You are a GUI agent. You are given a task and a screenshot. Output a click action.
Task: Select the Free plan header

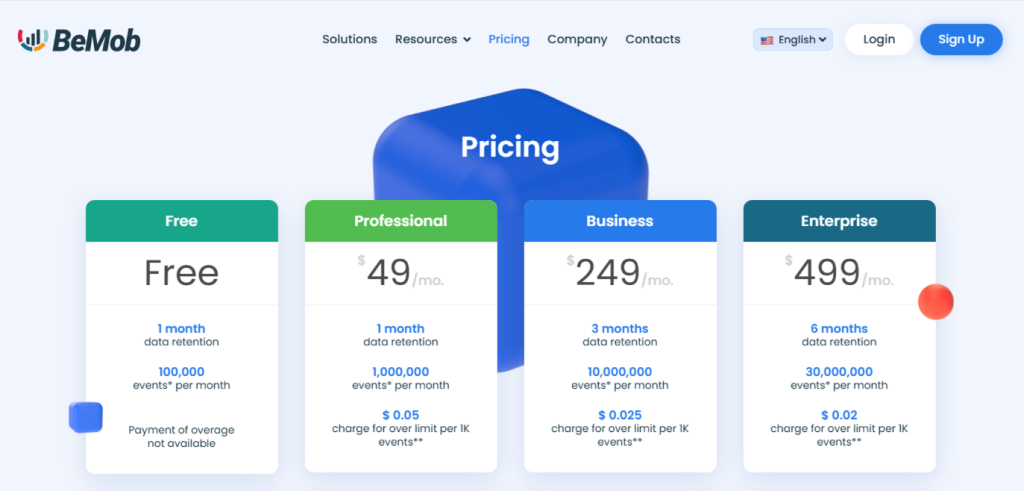coord(182,221)
